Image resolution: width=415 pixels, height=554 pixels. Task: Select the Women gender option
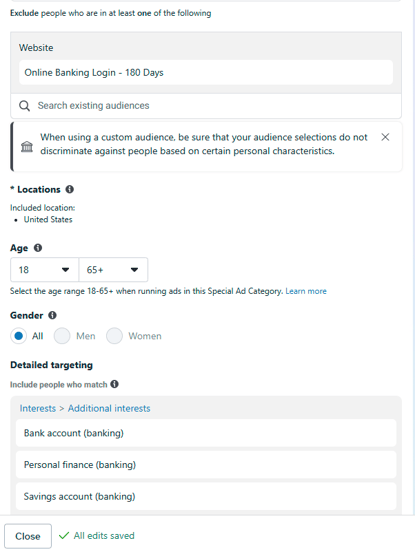(x=114, y=336)
